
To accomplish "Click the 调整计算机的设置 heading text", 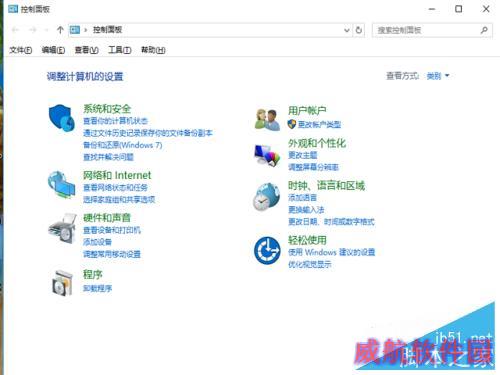I will 85,77.
